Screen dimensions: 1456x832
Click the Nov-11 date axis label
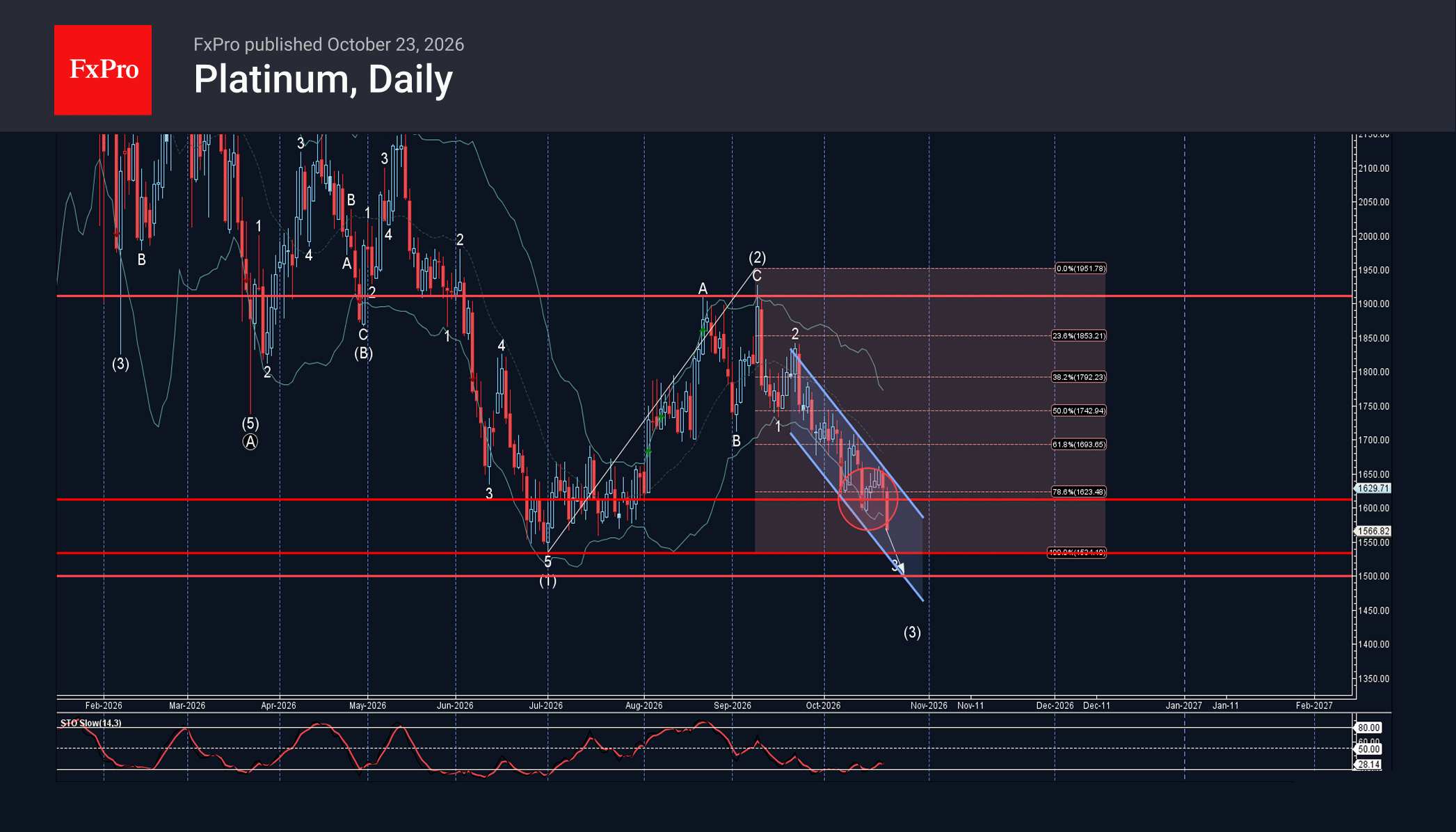pos(970,705)
